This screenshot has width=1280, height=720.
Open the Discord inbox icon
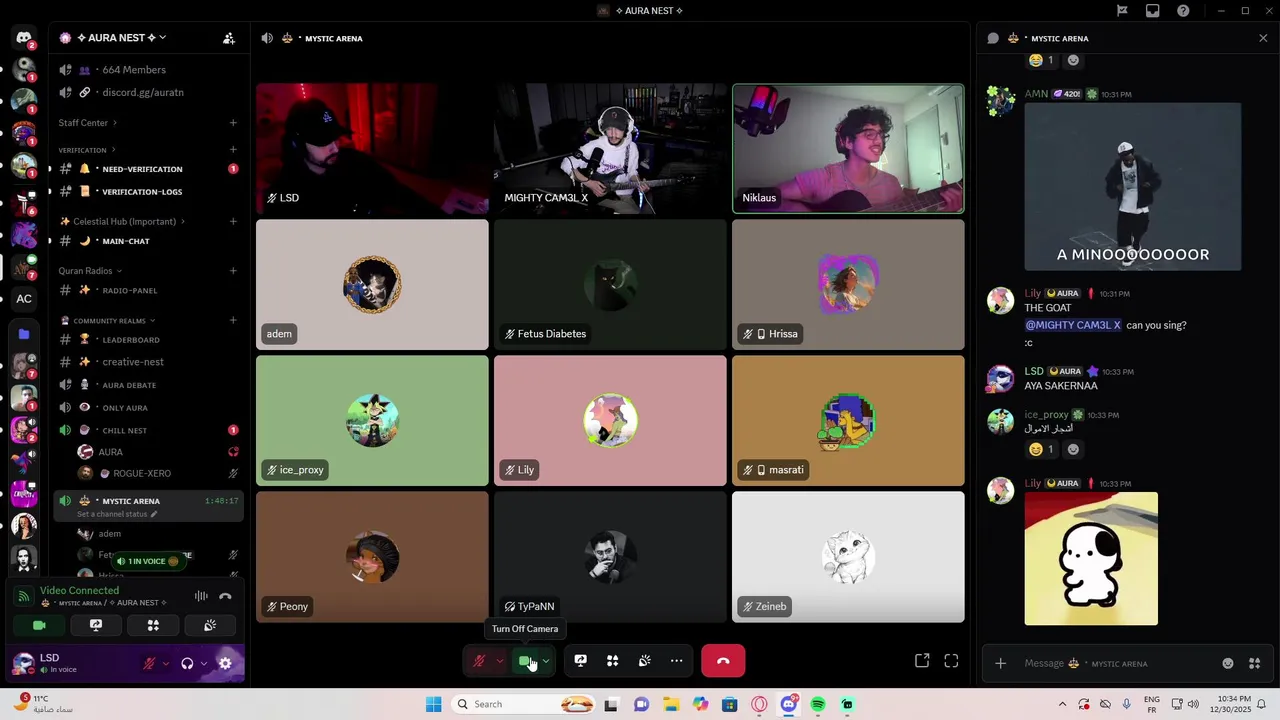pos(1153,11)
